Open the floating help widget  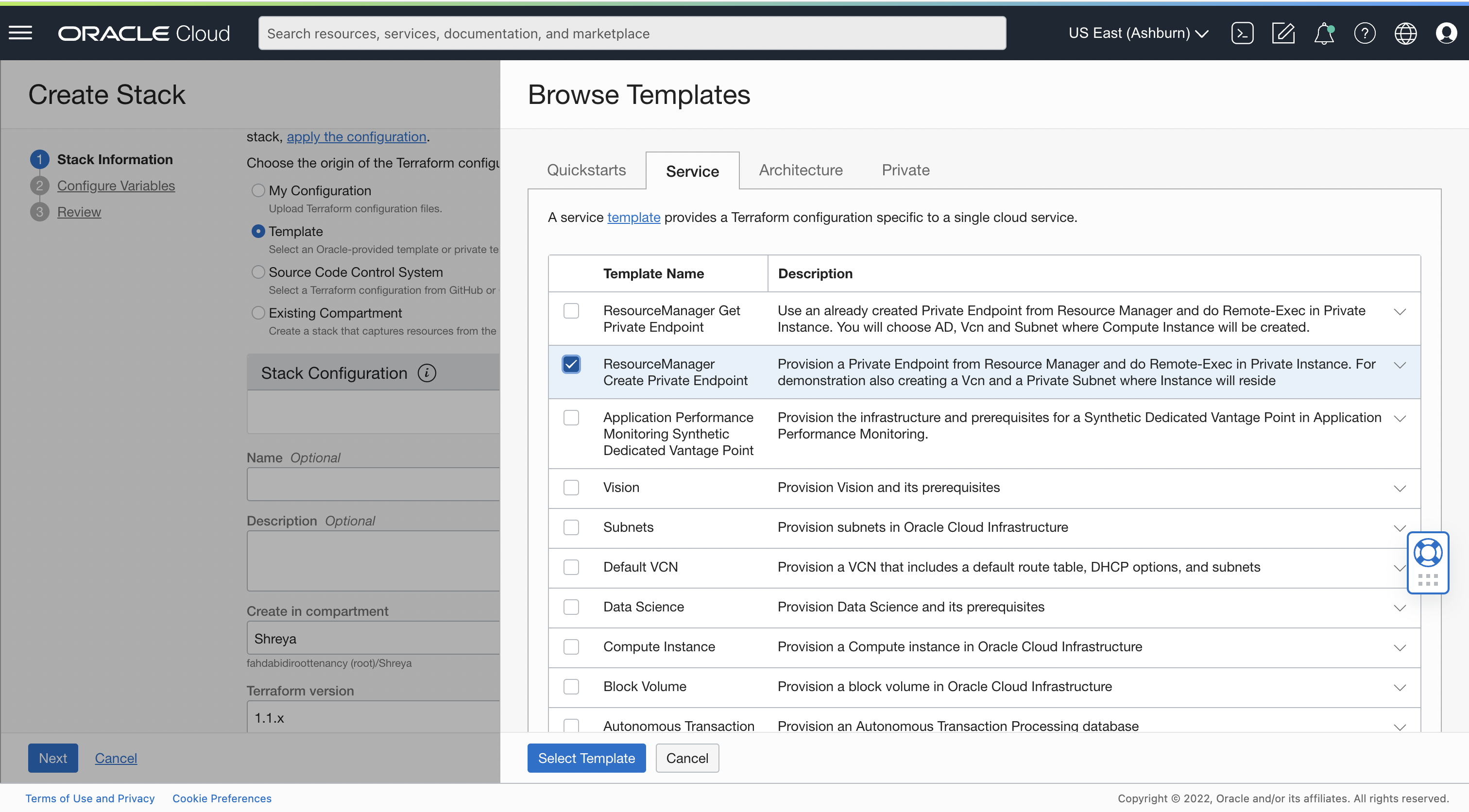point(1428,552)
